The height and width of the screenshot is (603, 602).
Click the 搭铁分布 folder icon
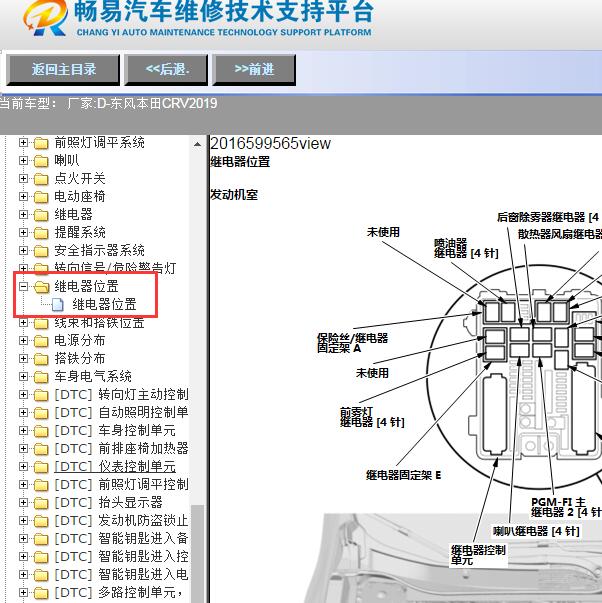[x=41, y=359]
